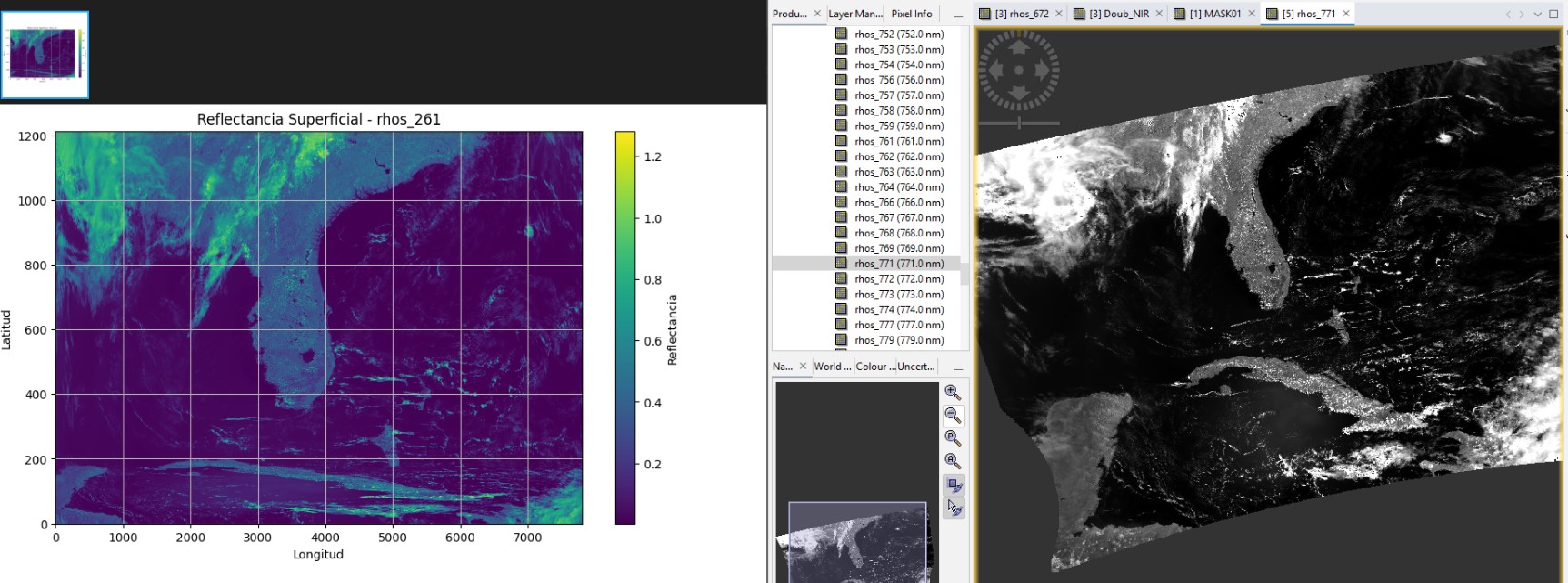Open the Layer Manager panel tab
This screenshot has width=1568, height=583.
tap(854, 14)
